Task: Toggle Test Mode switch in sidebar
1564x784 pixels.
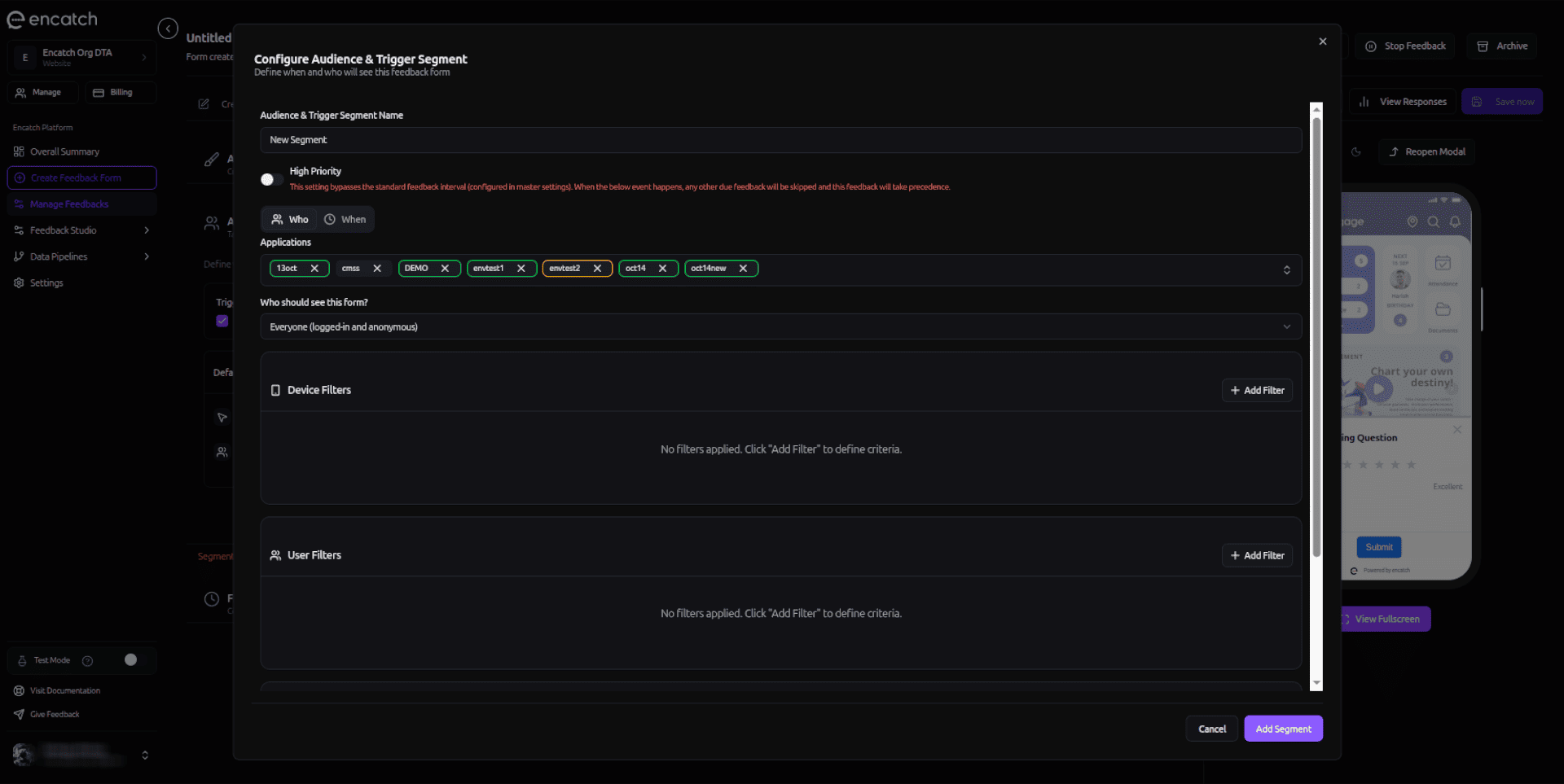Action: click(x=130, y=660)
